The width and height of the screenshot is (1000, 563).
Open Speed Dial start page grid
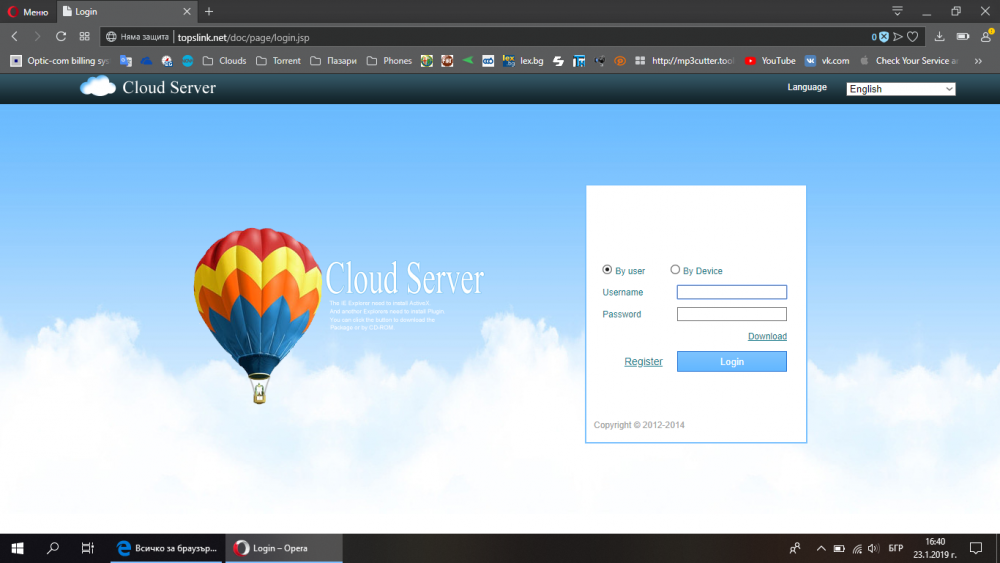click(84, 37)
